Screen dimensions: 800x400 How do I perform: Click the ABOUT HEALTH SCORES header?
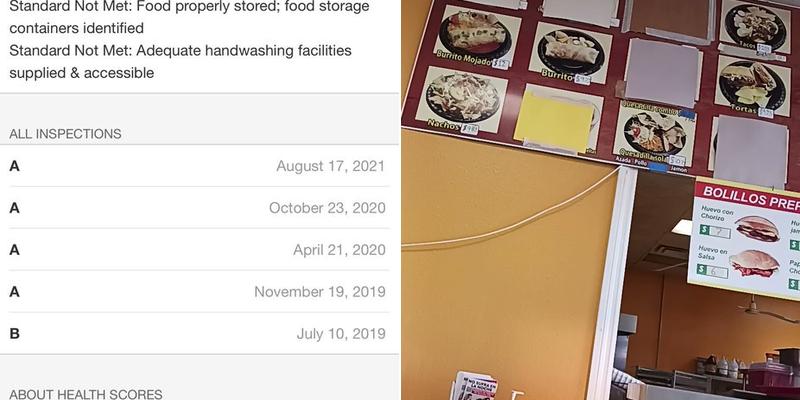(x=86, y=394)
